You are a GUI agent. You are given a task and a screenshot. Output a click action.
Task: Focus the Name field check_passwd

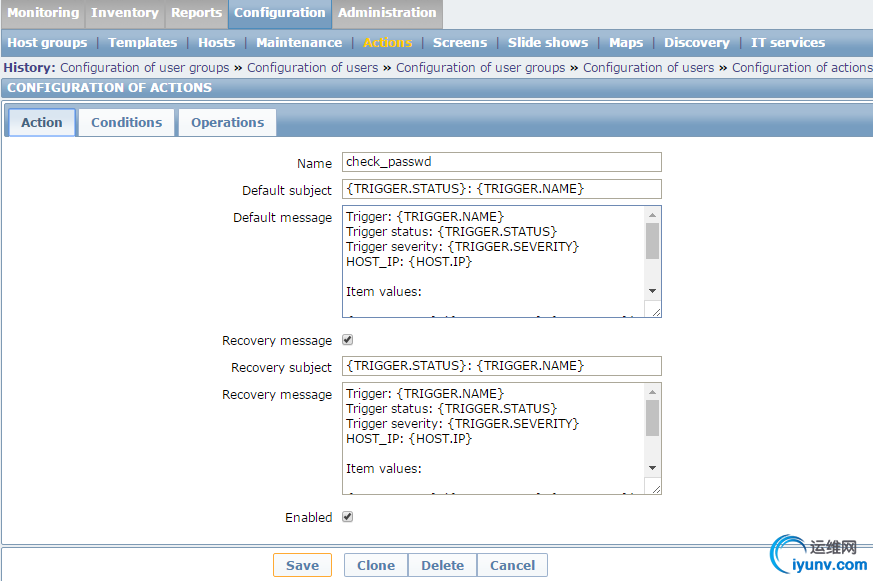click(502, 162)
